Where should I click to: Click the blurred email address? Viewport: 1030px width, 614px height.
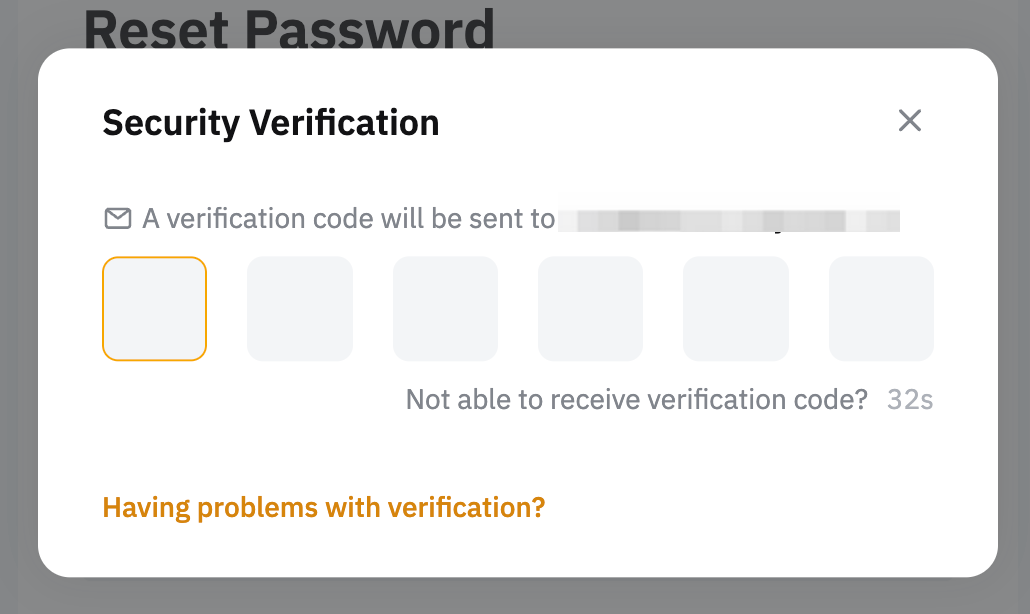[x=728, y=219]
